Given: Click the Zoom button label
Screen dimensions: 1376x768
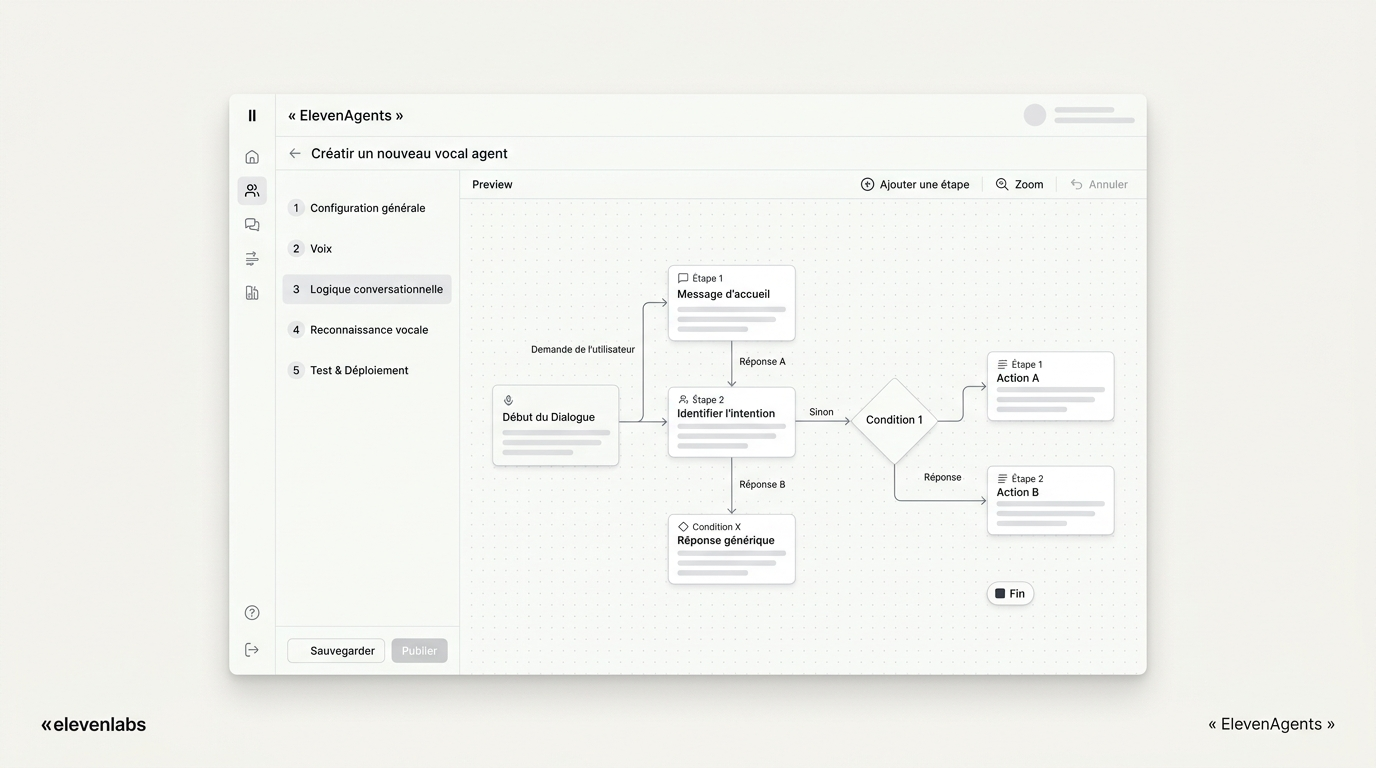Looking at the screenshot, I should [1029, 185].
